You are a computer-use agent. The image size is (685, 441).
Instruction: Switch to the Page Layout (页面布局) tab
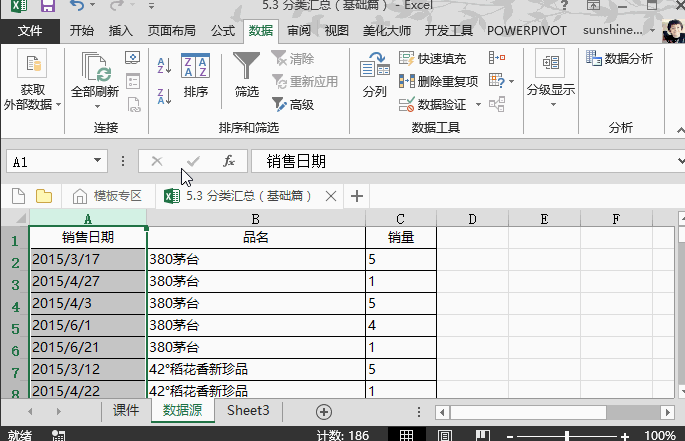click(x=171, y=31)
